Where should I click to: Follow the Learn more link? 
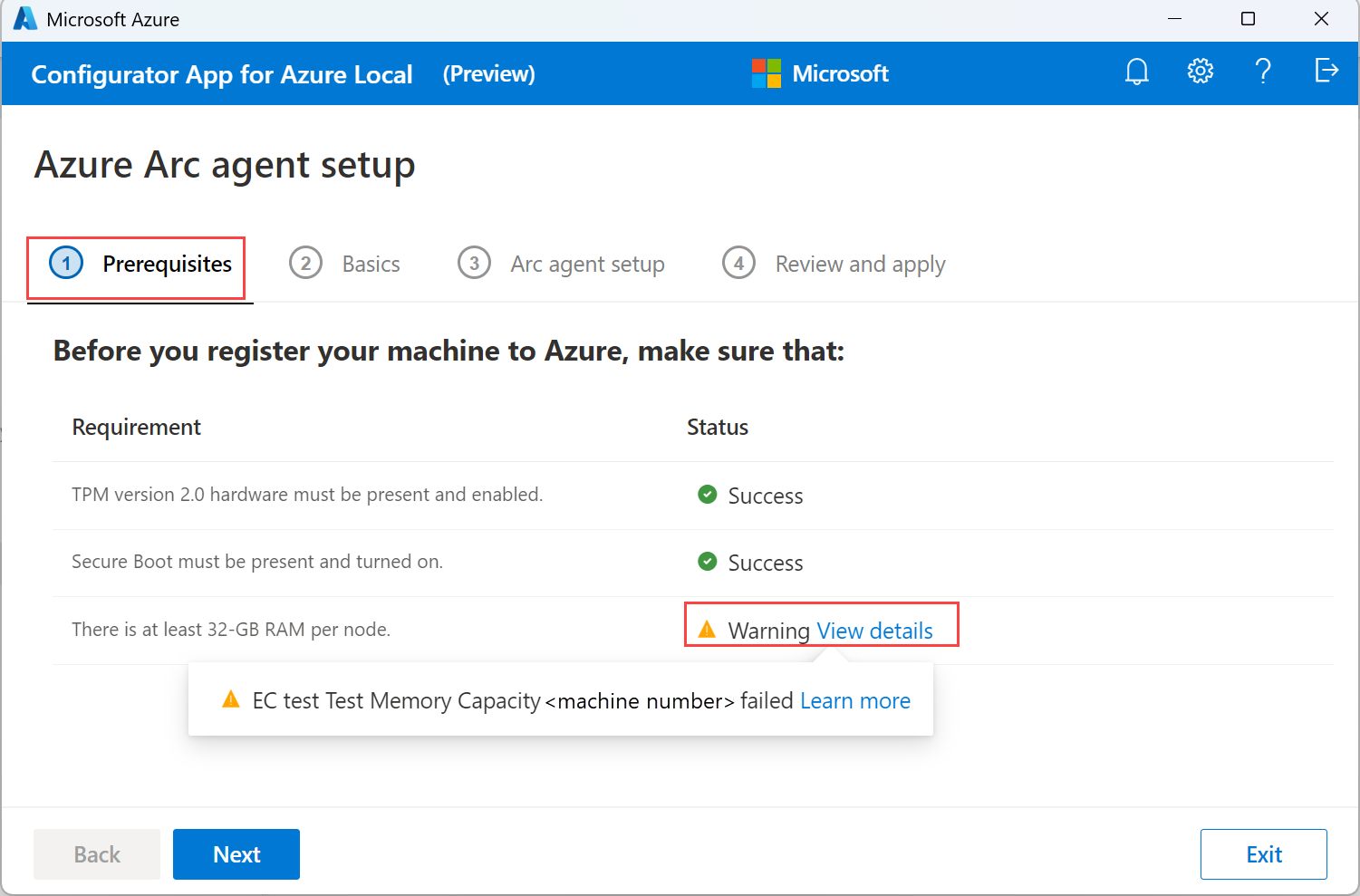[x=854, y=700]
